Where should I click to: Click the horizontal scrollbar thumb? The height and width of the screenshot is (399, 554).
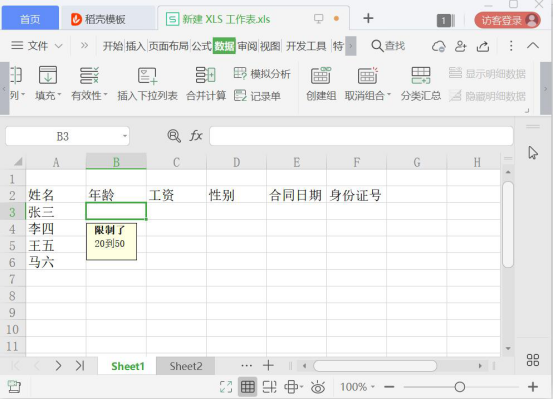375,366
